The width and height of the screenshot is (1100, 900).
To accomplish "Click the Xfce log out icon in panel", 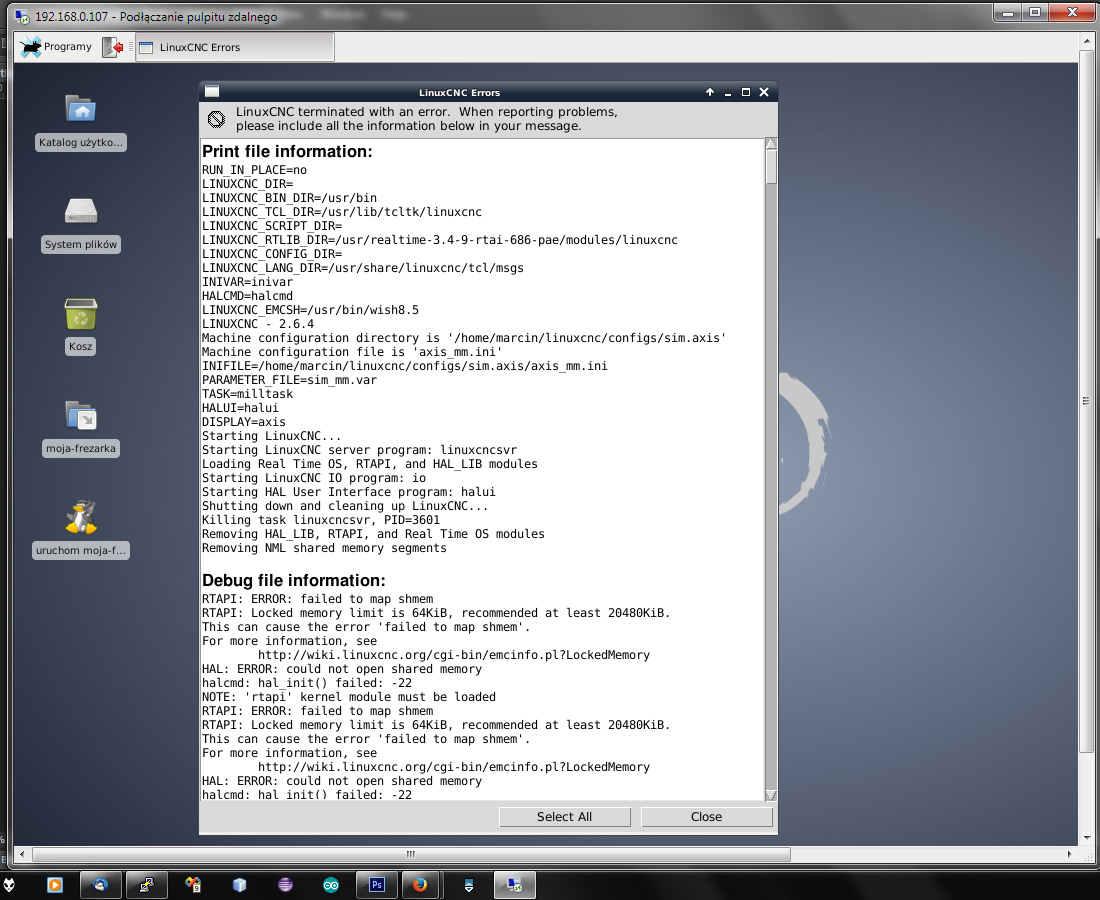I will (113, 47).
